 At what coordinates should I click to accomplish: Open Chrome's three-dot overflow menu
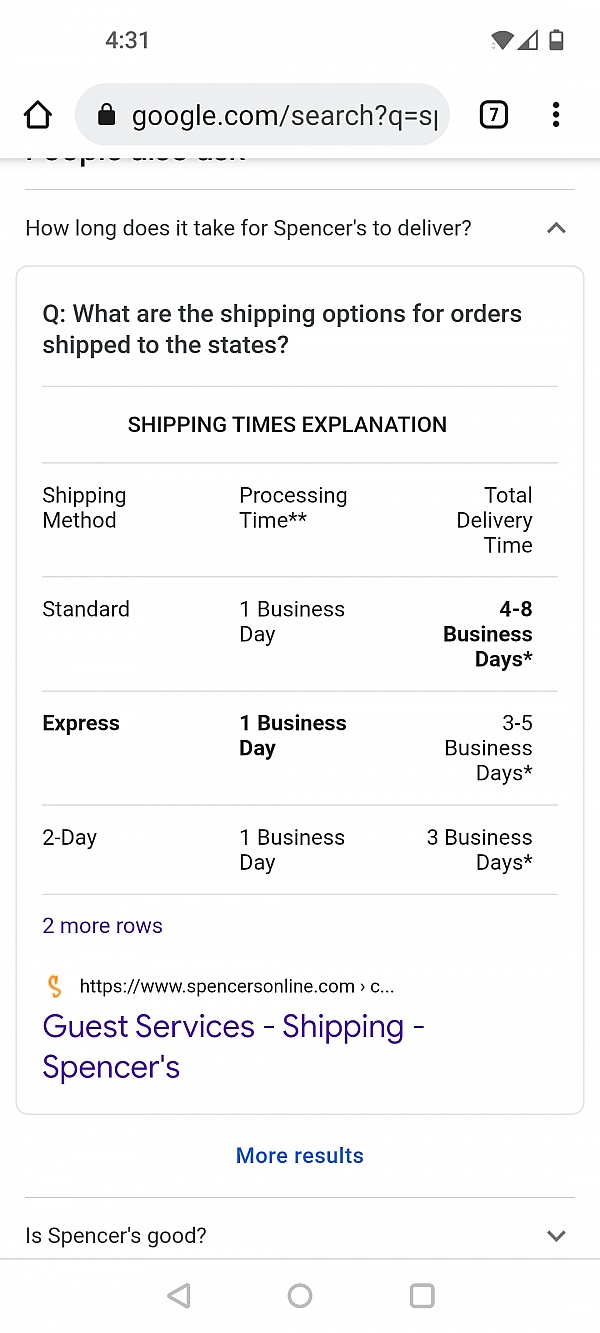click(x=556, y=115)
